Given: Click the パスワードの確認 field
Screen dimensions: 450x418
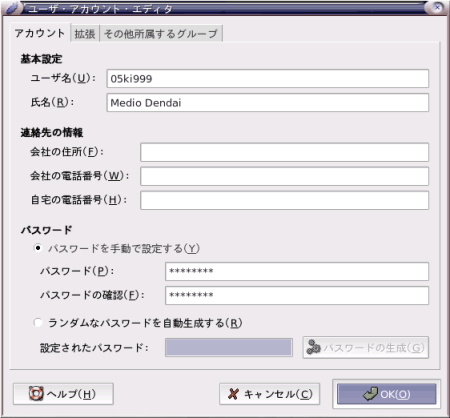Looking at the screenshot, I should (x=297, y=295).
